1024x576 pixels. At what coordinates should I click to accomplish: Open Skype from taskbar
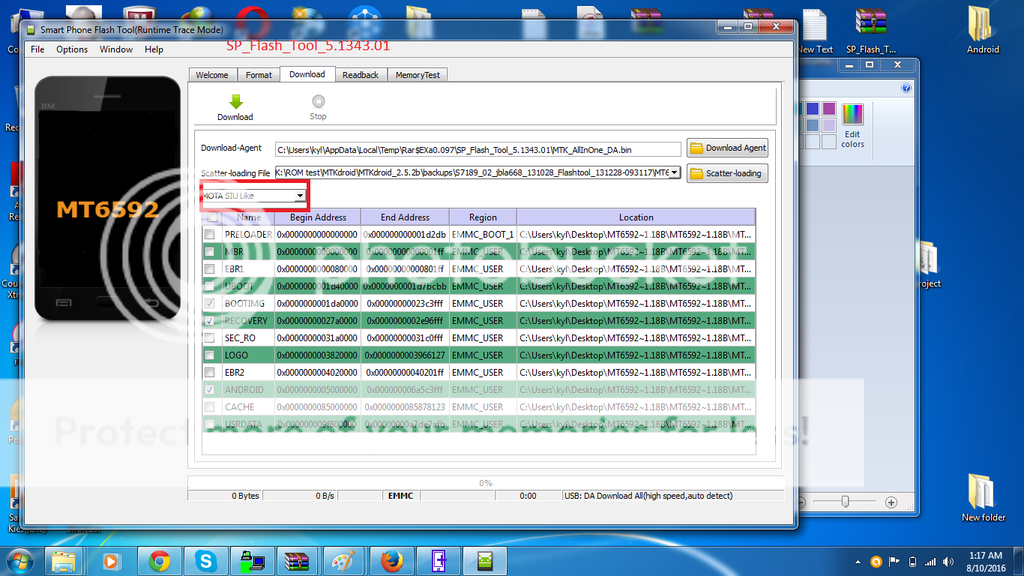(x=206, y=562)
